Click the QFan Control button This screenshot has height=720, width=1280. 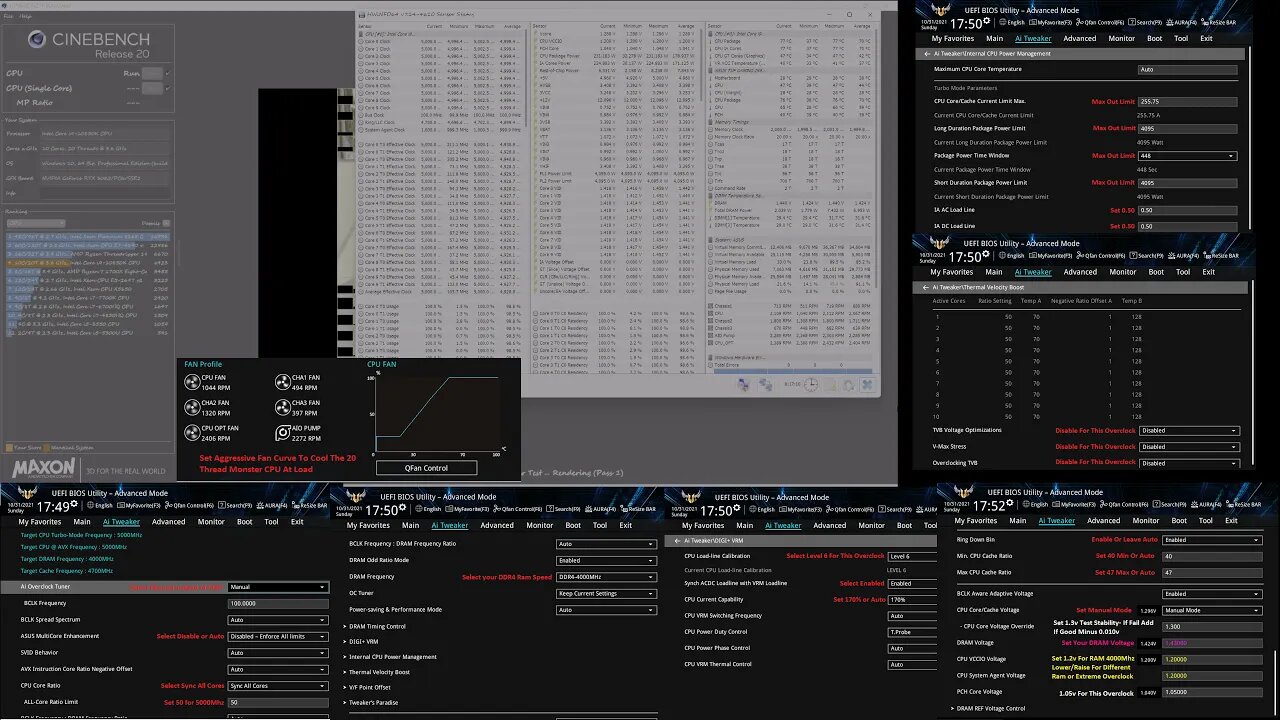426,468
